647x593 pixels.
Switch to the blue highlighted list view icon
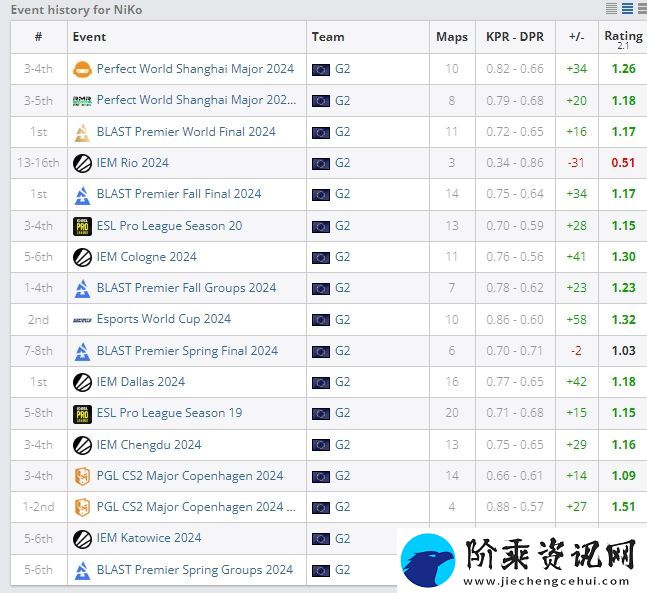coord(628,9)
